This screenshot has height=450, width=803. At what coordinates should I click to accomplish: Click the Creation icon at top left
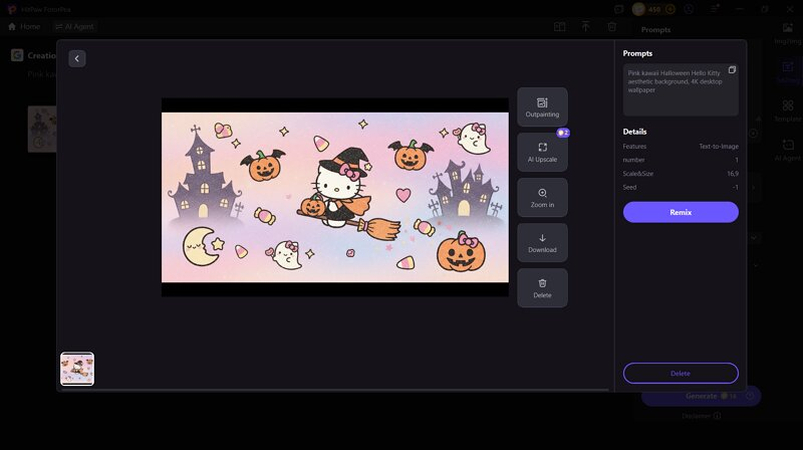tap(17, 55)
